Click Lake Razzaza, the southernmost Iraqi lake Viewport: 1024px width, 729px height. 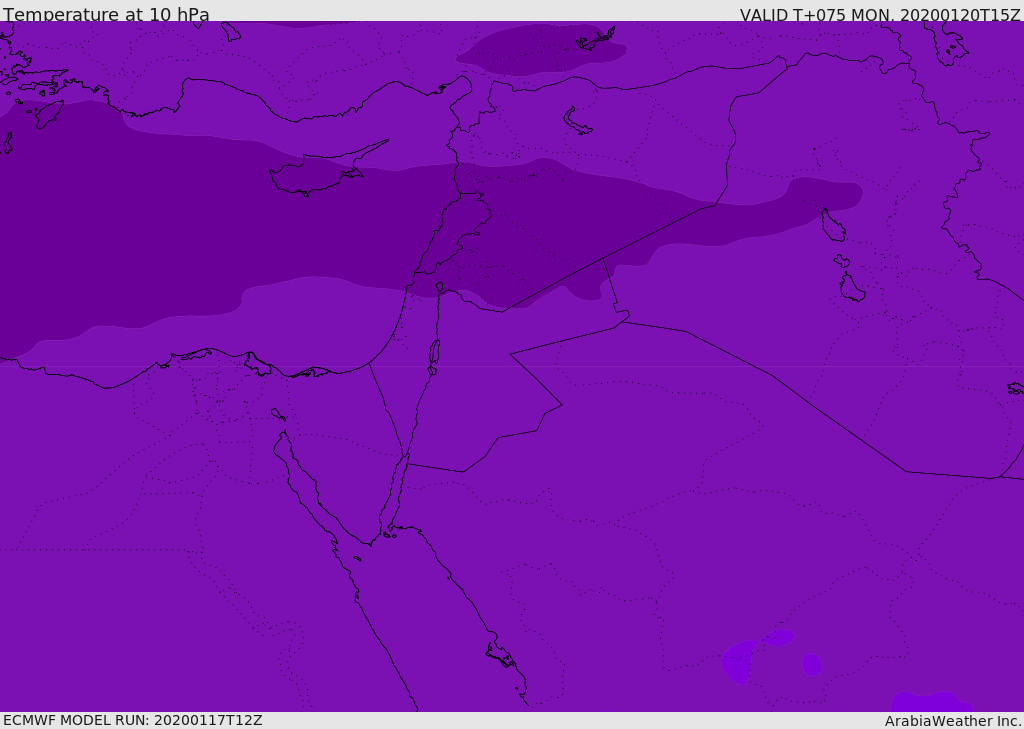click(x=852, y=288)
